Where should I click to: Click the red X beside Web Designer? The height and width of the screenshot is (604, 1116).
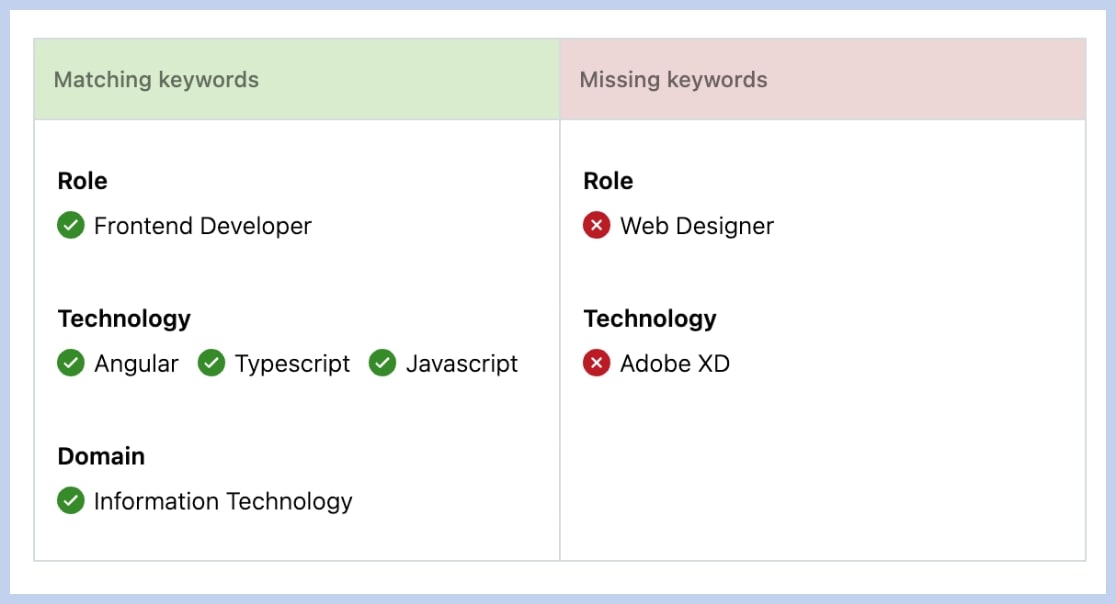(x=596, y=226)
